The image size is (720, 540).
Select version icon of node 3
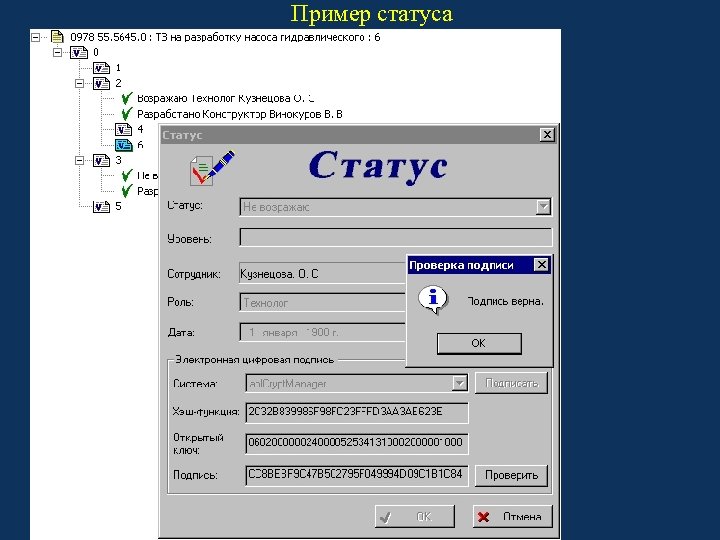pyautogui.click(x=101, y=160)
